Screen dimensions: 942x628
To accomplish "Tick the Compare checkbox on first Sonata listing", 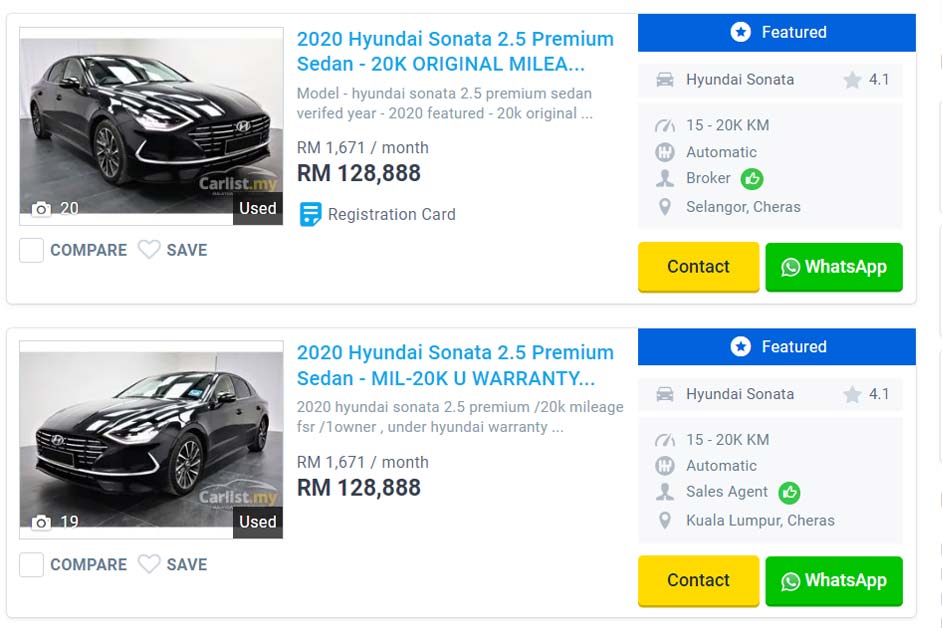I will tap(32, 250).
